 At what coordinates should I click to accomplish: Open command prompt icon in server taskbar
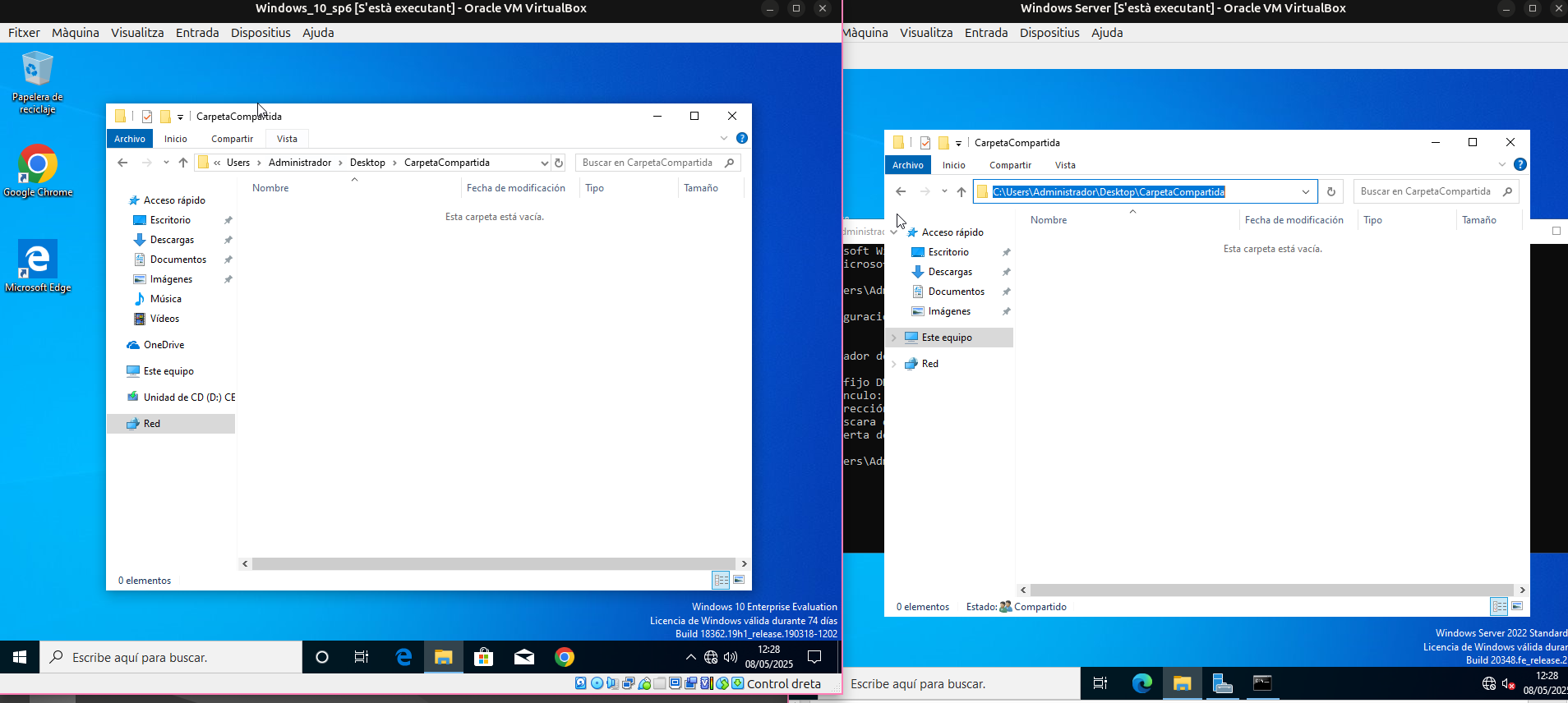pyautogui.click(x=1262, y=683)
